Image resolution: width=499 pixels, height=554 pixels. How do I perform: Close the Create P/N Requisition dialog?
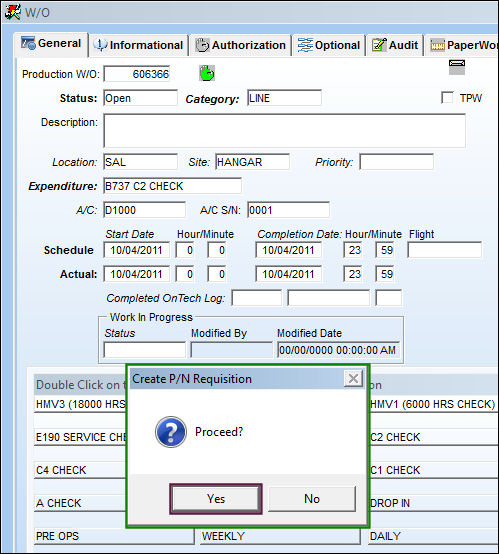pos(353,378)
